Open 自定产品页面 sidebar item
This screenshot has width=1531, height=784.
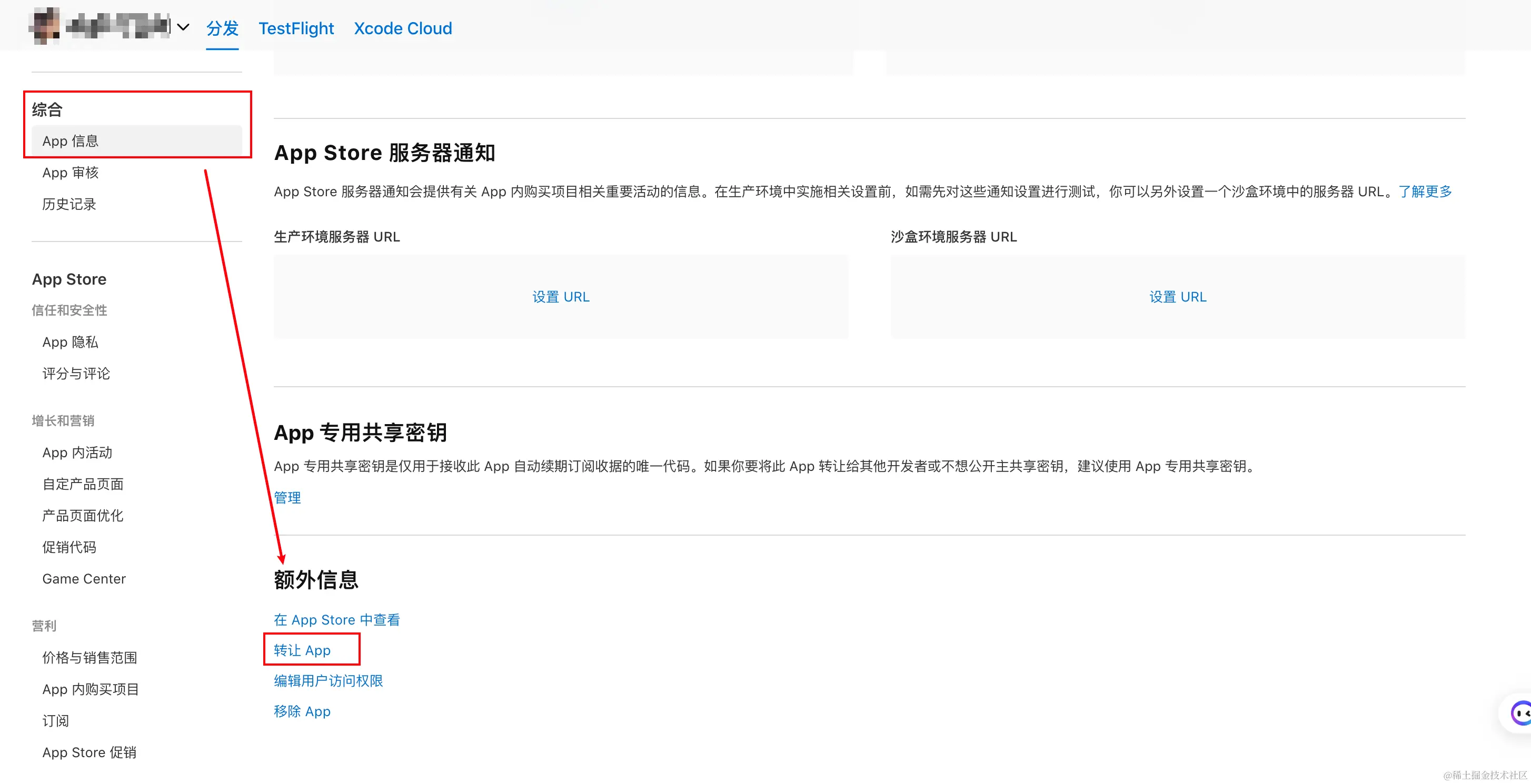click(x=83, y=484)
